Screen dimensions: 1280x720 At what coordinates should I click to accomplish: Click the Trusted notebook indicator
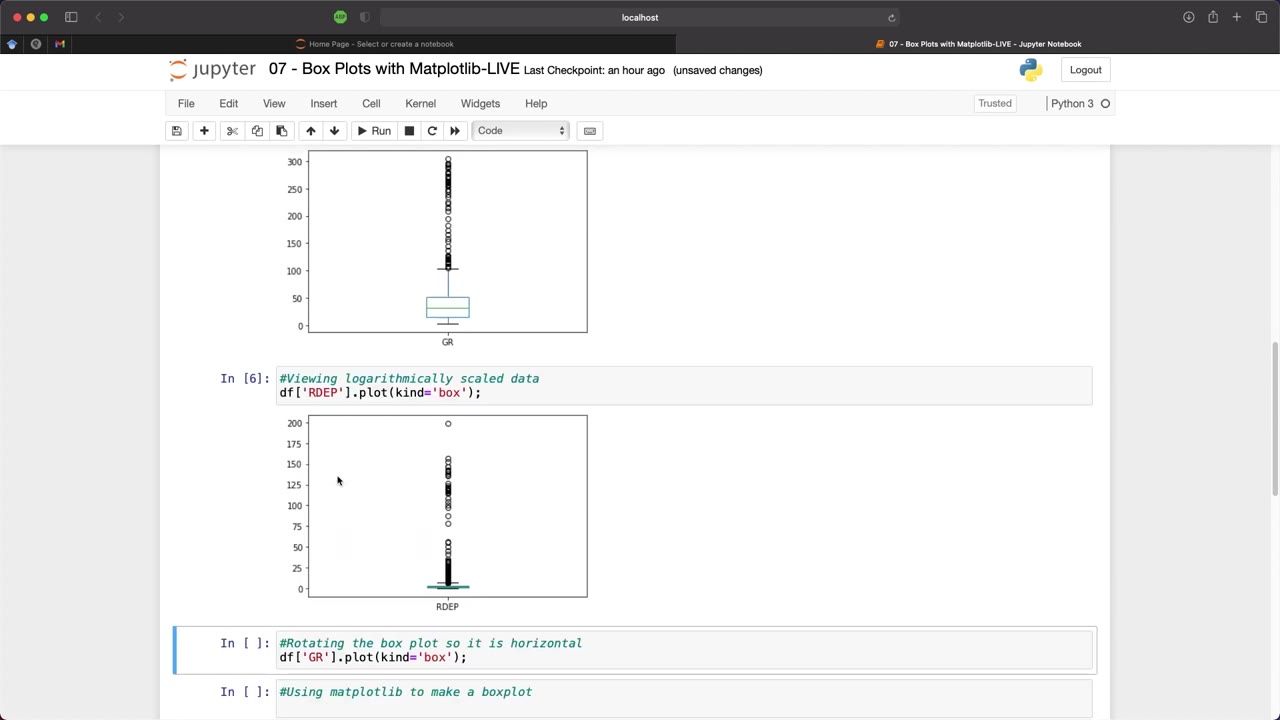(995, 104)
